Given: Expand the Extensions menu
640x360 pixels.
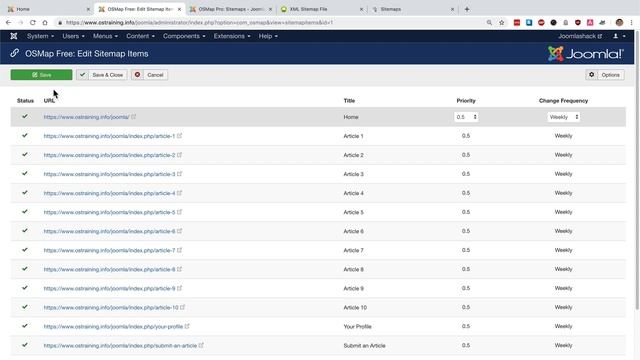Looking at the screenshot, I should (x=231, y=36).
